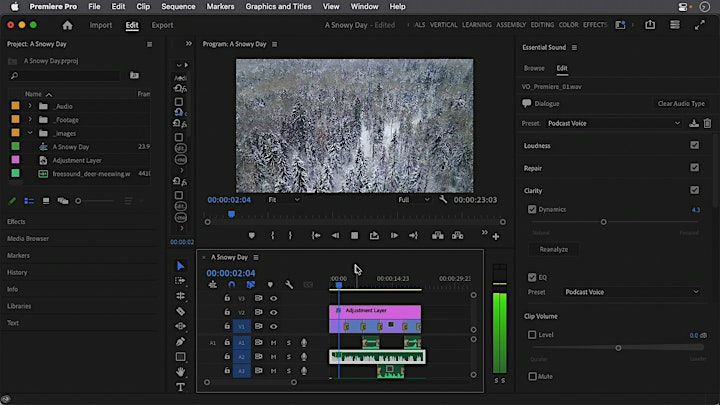Uncheck the Dynamics checkbox
Image resolution: width=720 pixels, height=405 pixels.
pyautogui.click(x=532, y=209)
